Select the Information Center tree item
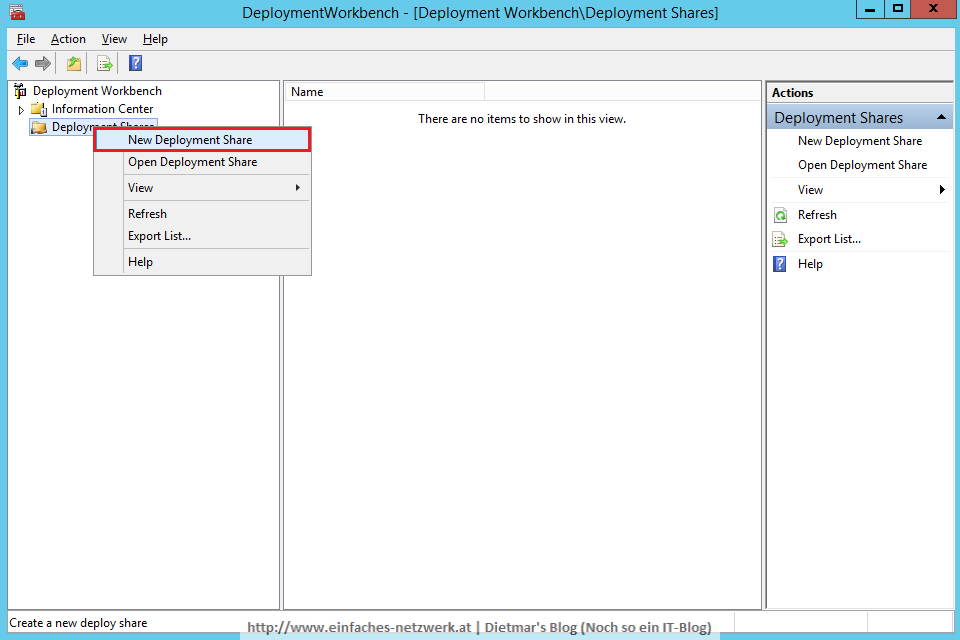This screenshot has width=960, height=640. click(x=102, y=109)
